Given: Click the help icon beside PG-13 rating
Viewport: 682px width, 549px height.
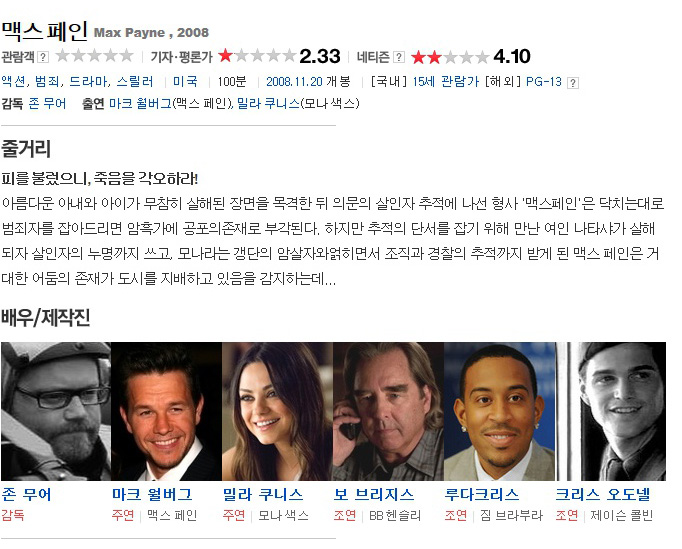Looking at the screenshot, I should coord(573,83).
